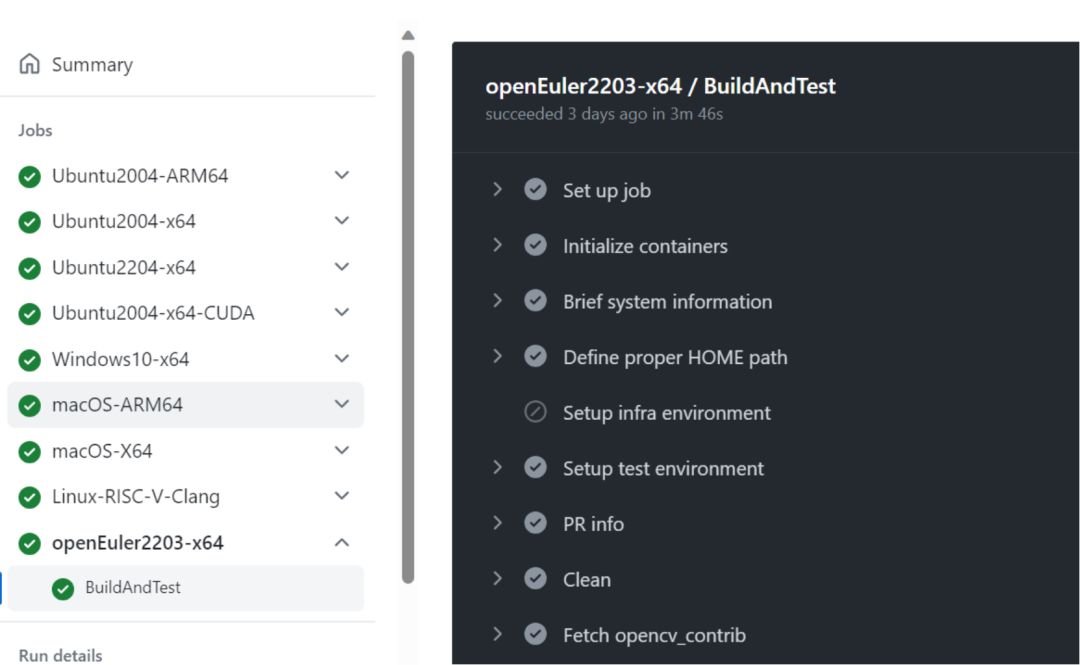The image size is (1080, 665).
Task: Click green status icon beside BuildAndTest
Action: pos(63,589)
